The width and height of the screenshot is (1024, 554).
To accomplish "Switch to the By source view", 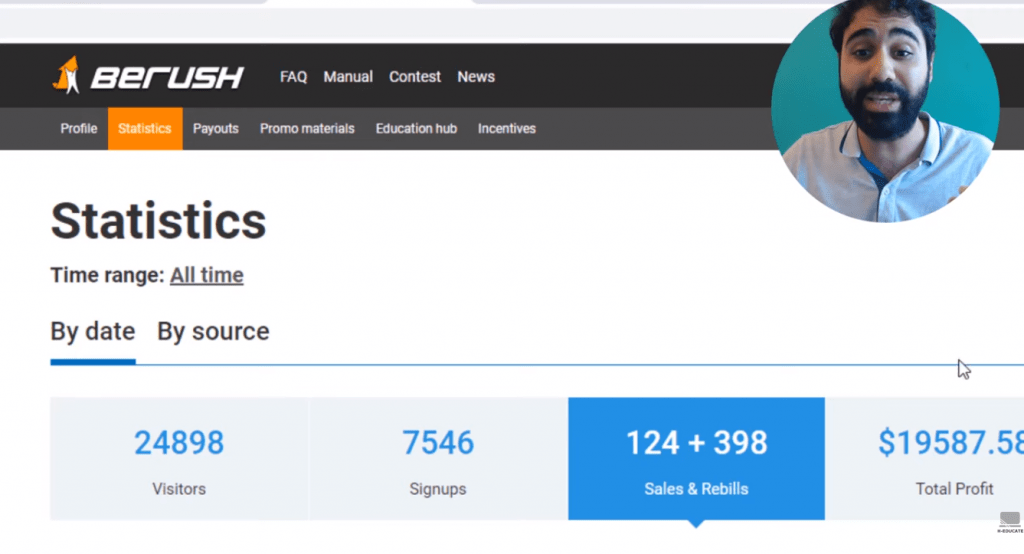I will pyautogui.click(x=213, y=332).
